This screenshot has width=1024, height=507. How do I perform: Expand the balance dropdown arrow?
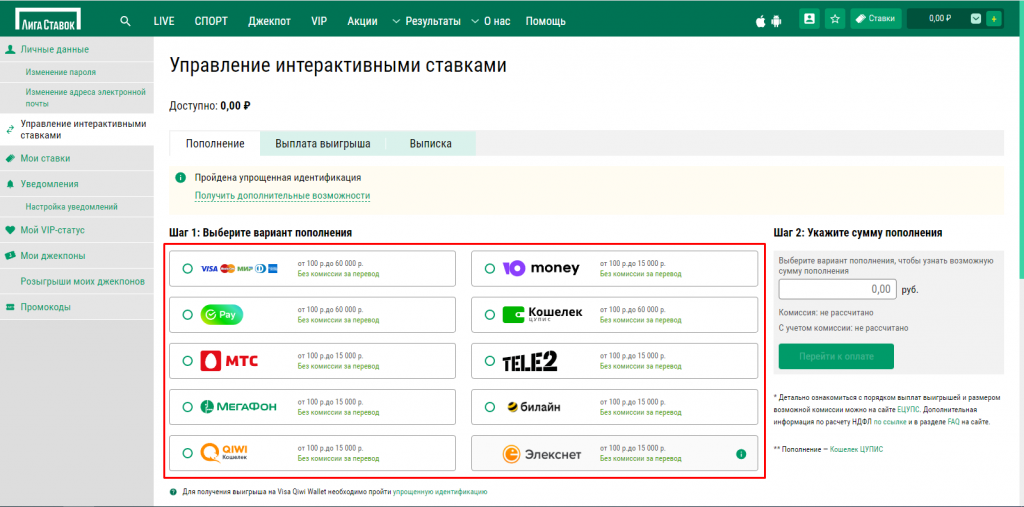[x=975, y=18]
